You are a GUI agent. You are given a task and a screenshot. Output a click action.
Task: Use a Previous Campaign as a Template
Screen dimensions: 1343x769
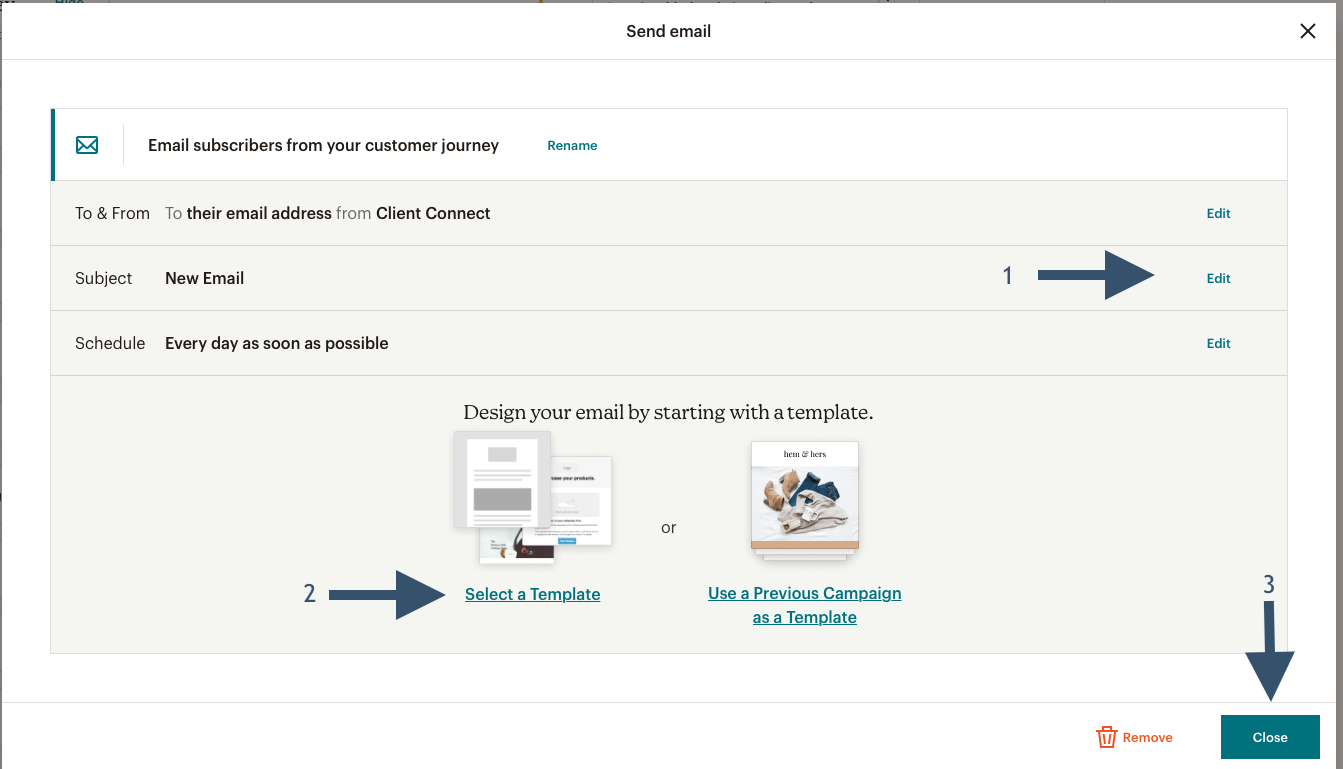tap(805, 605)
